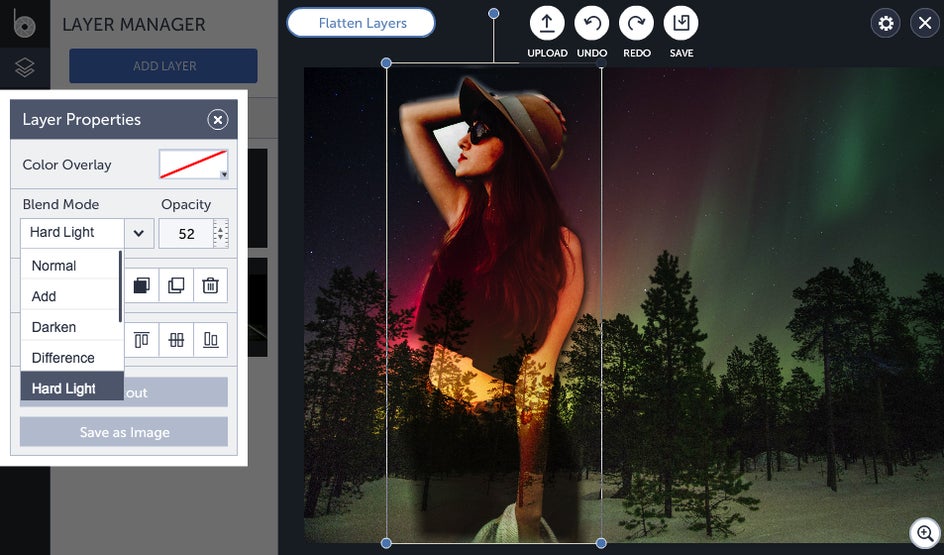Close the editor with top-right X
The width and height of the screenshot is (944, 555).
pos(925,23)
